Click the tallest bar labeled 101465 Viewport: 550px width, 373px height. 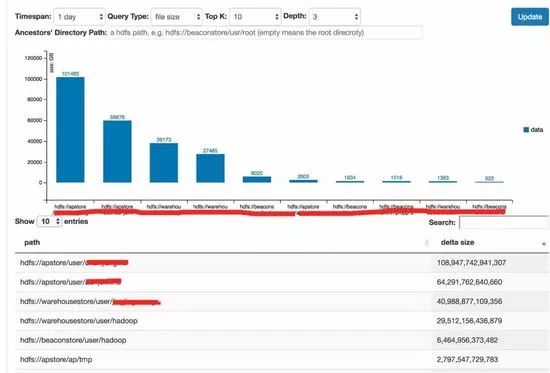(70, 130)
